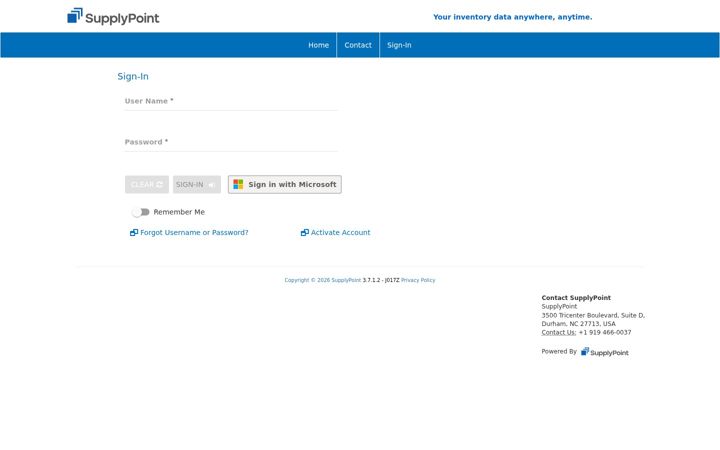Sign in with Microsoft
Viewport: 720px width, 450px height.
click(x=285, y=185)
